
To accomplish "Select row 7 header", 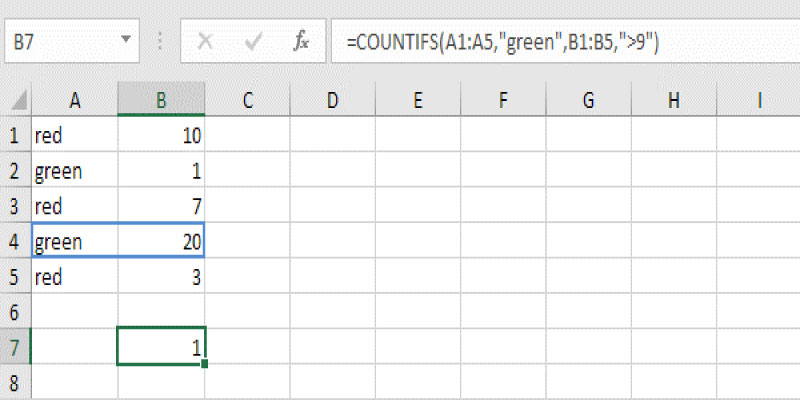I will pyautogui.click(x=15, y=347).
